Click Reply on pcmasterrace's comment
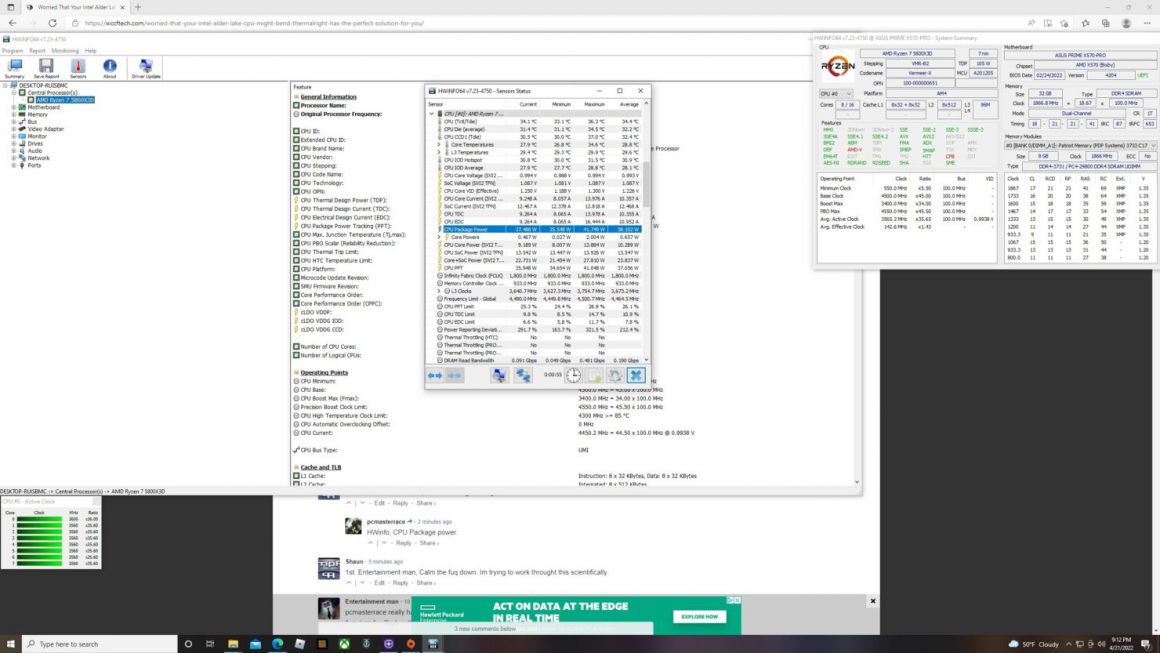The height and width of the screenshot is (653, 1160). (x=403, y=542)
